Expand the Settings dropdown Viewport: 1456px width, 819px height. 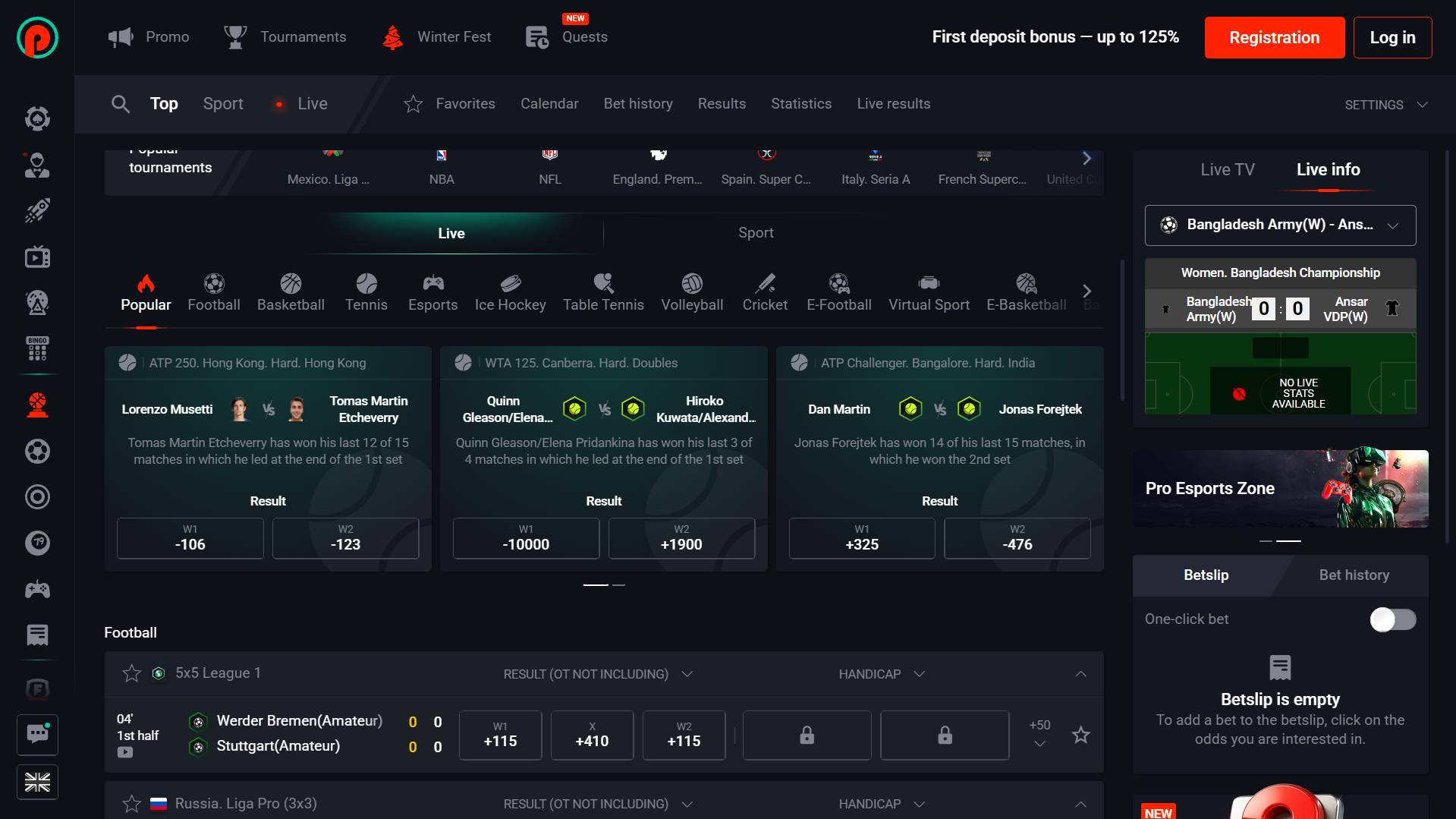coord(1385,105)
